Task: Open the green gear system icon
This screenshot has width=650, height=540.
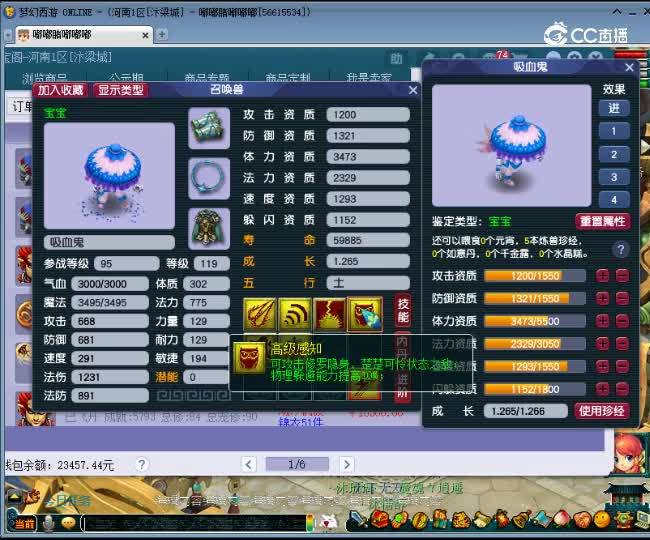Action: coord(623,519)
